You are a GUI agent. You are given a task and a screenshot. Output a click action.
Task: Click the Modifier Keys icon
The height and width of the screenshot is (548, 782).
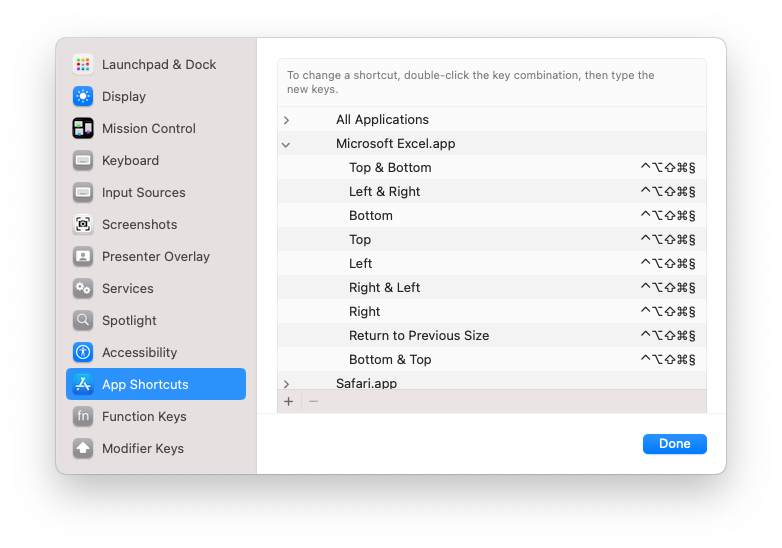point(83,448)
